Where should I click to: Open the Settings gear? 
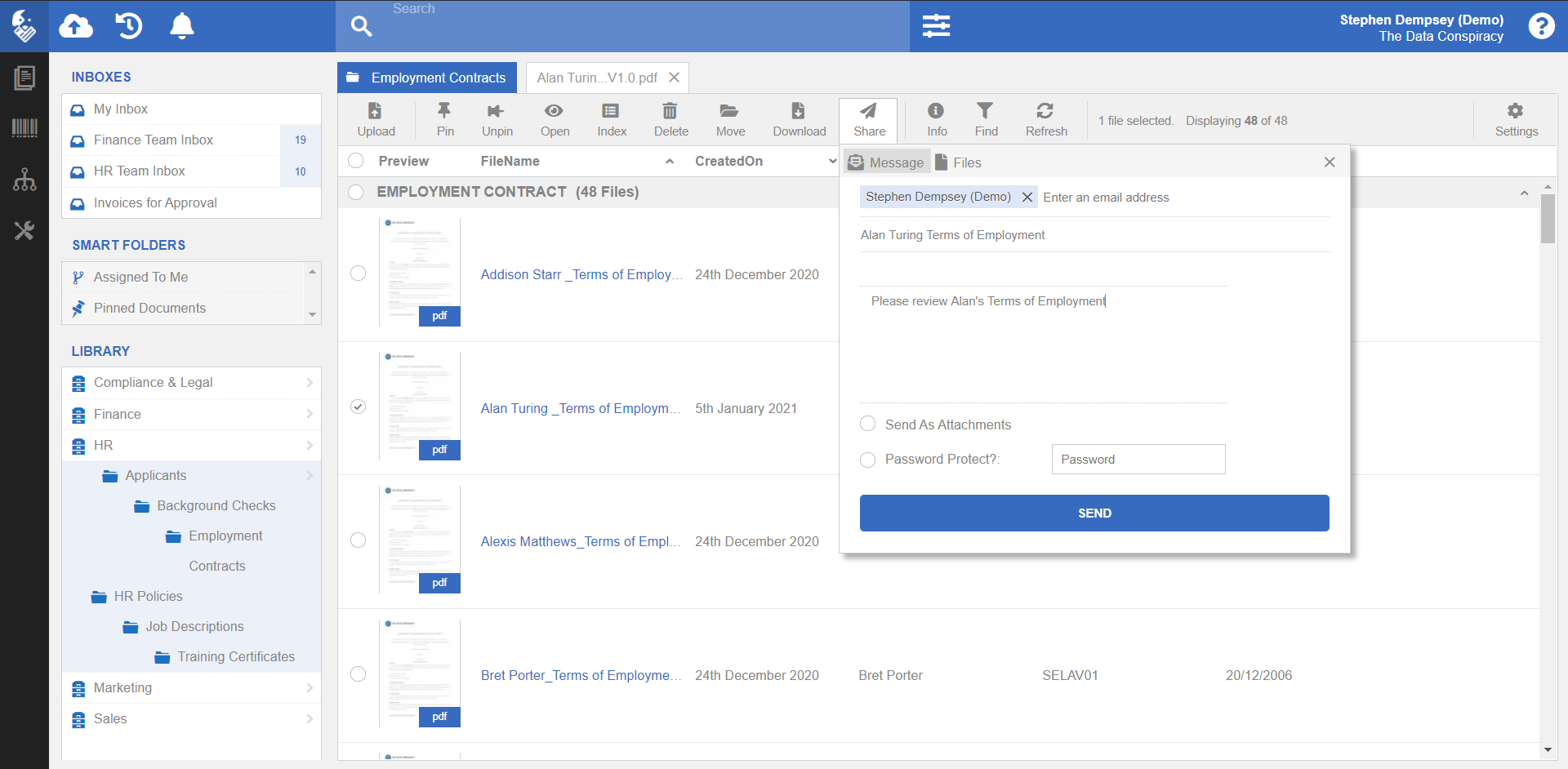click(1516, 119)
